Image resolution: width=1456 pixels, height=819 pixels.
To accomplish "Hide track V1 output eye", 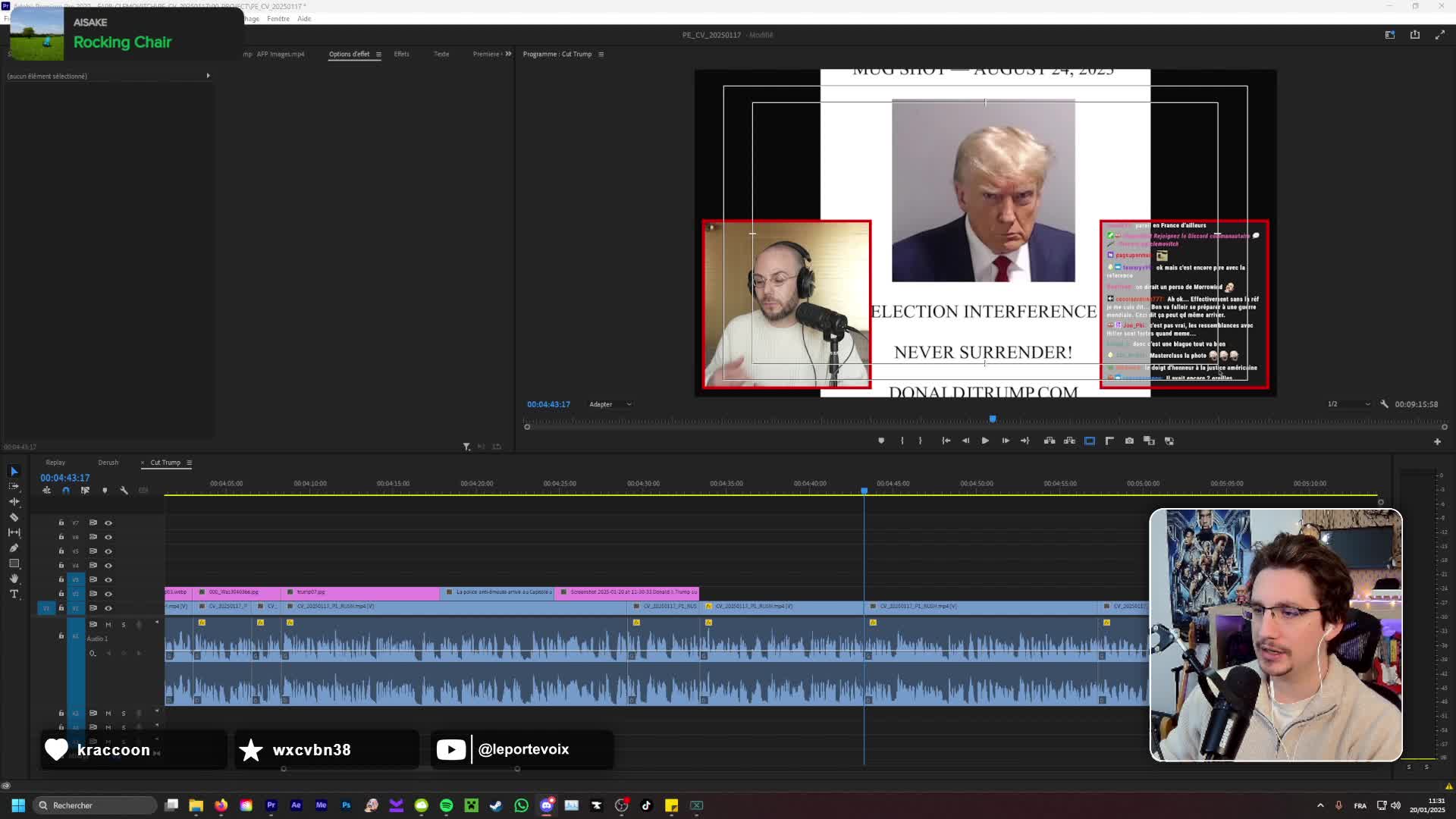I will [108, 608].
